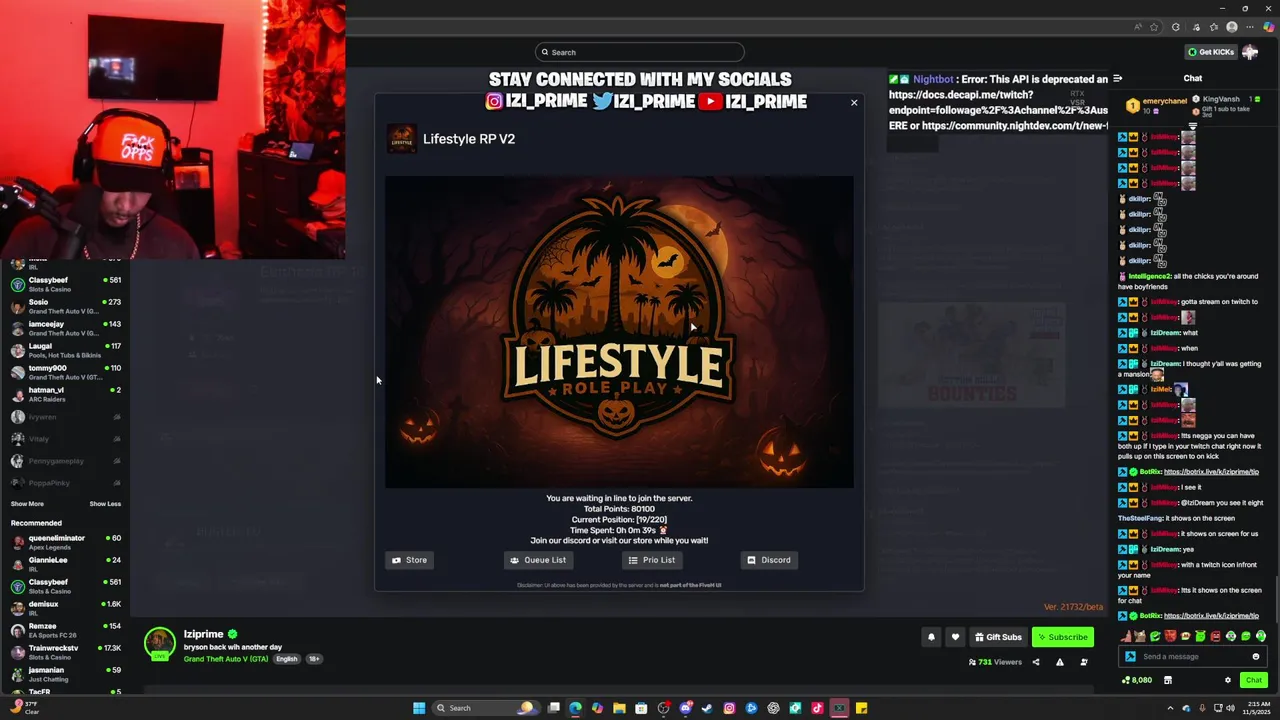Open TikTok from taskbar
This screenshot has height=720, width=1280.
tap(817, 708)
